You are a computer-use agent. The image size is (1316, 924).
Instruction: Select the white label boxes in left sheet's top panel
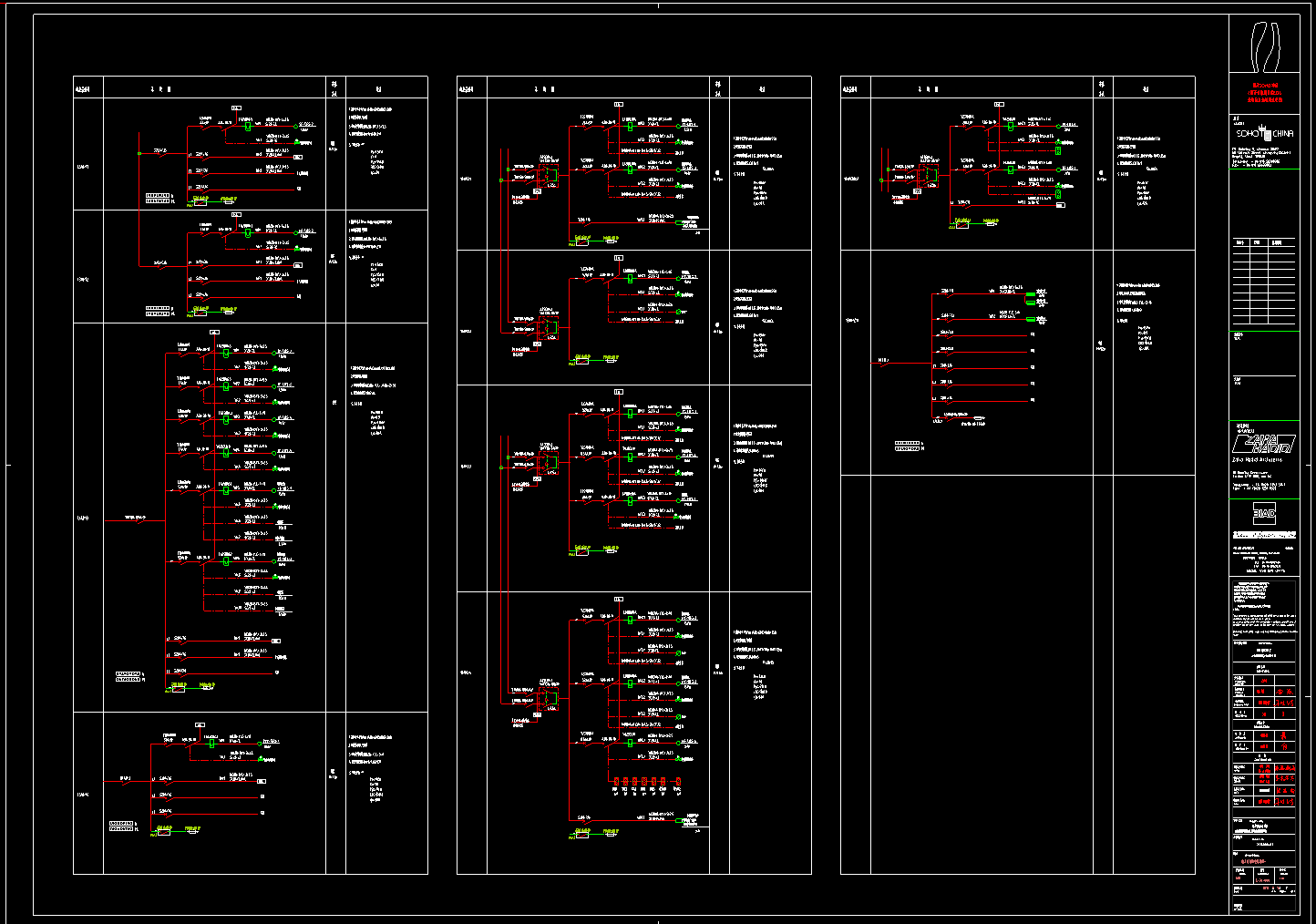[x=159, y=198]
